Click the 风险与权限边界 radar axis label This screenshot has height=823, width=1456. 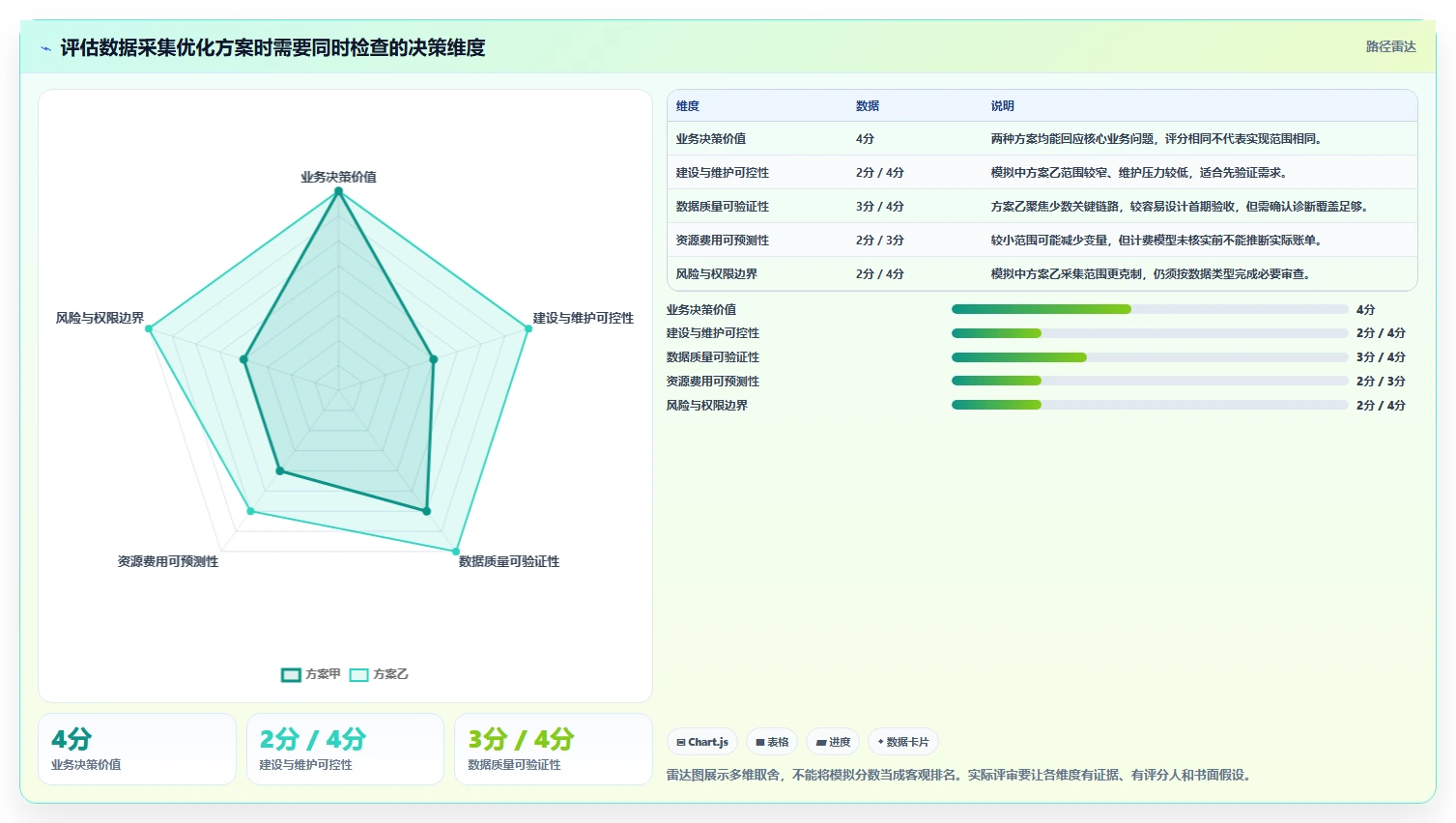point(100,318)
